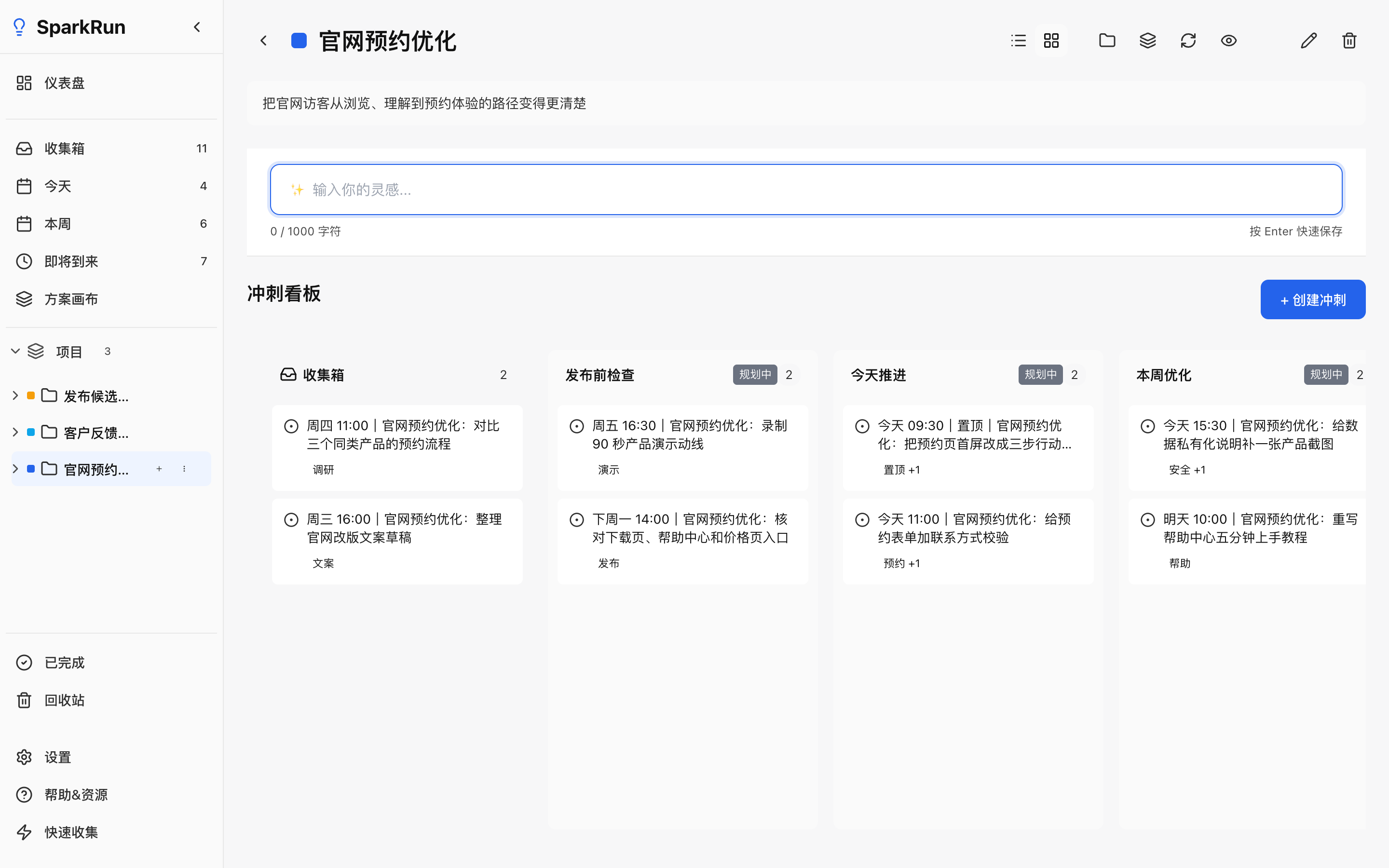The image size is (1389, 868).
Task: Open 快速收集 quick capture
Action: point(111,832)
